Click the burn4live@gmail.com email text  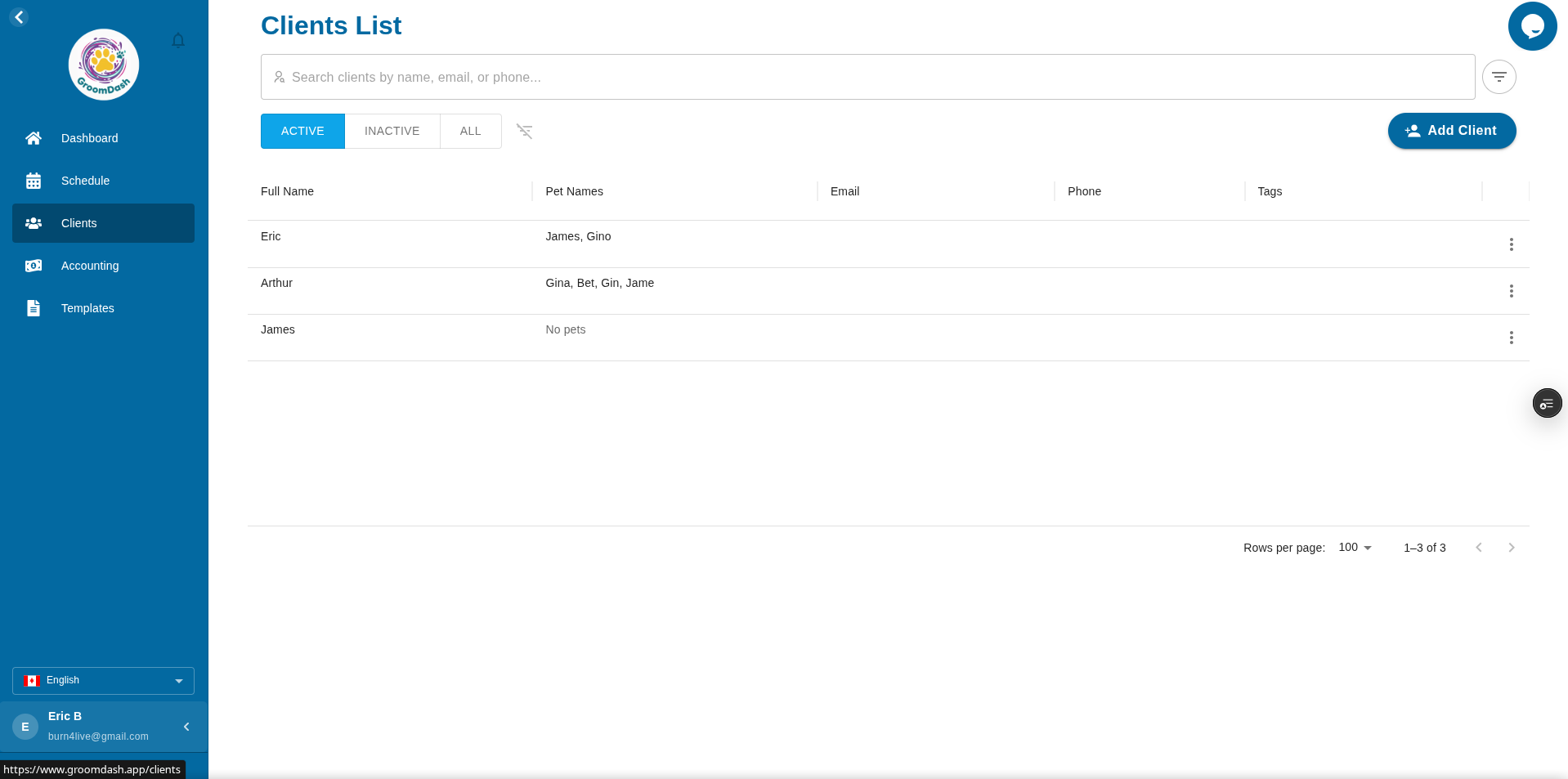pyautogui.click(x=98, y=736)
